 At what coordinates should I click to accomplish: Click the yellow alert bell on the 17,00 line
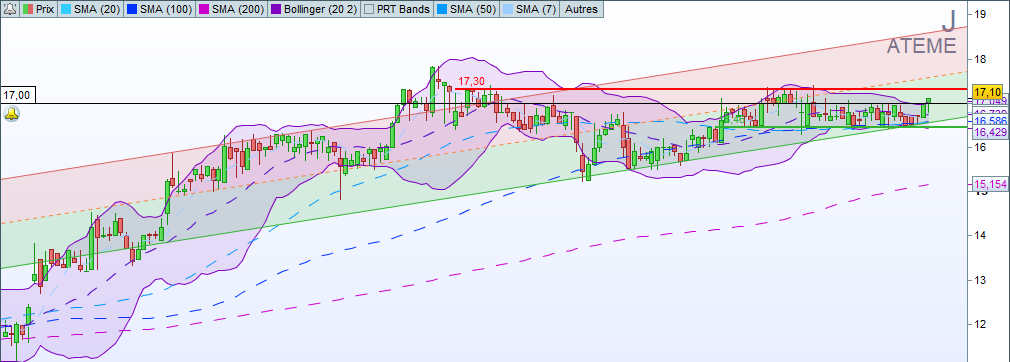(x=12, y=115)
